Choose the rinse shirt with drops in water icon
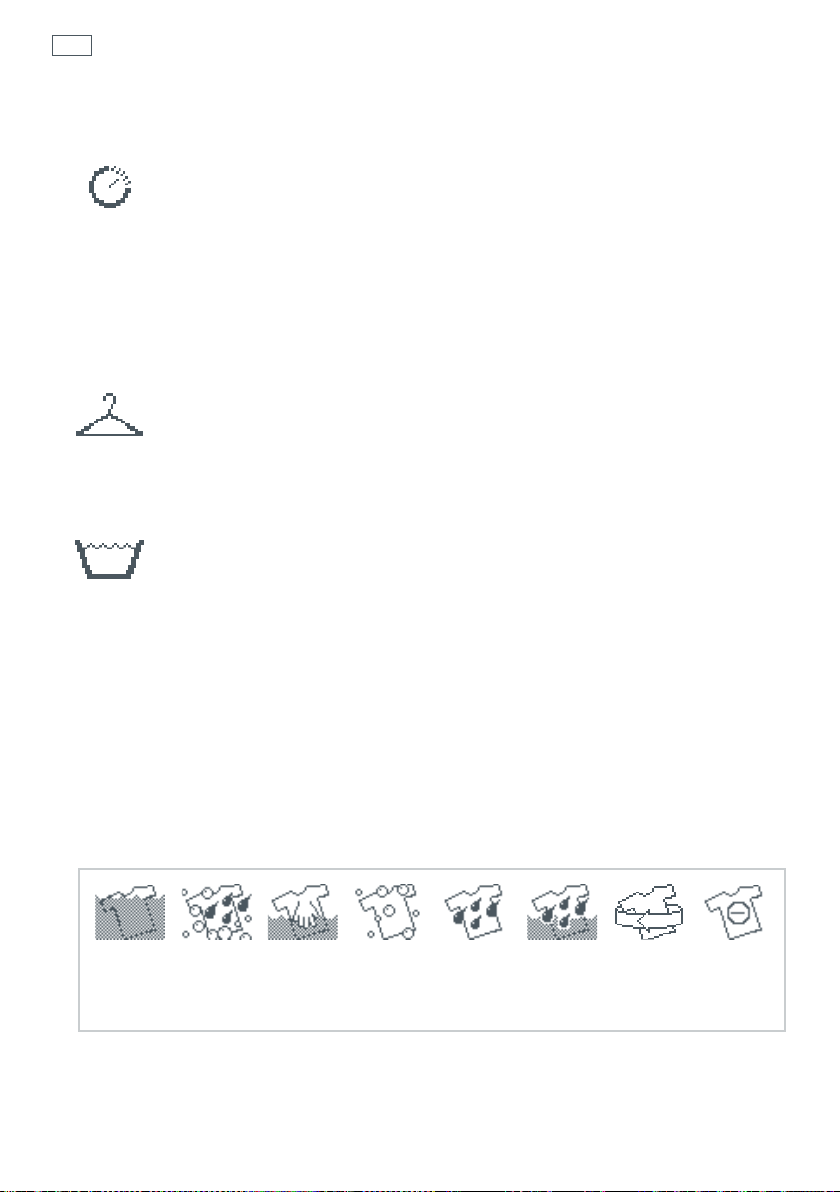This screenshot has width=840, height=1192. tap(563, 912)
